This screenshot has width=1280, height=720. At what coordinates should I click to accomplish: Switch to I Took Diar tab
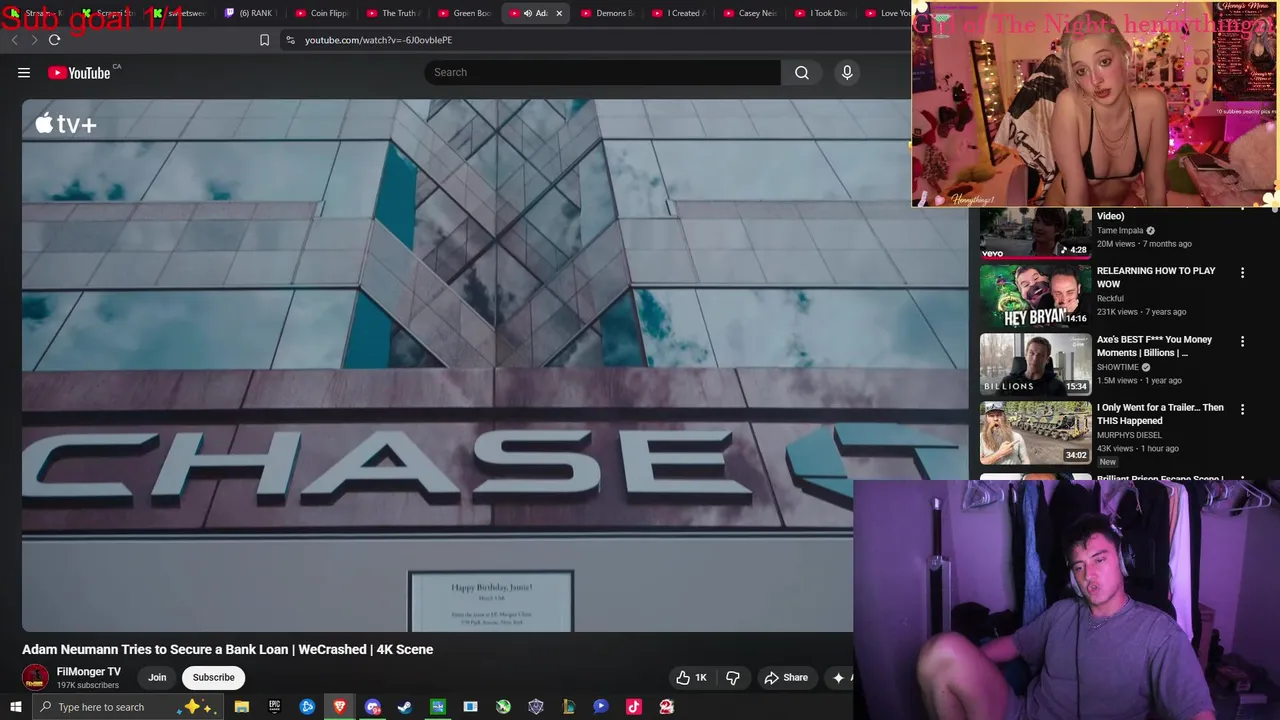point(821,13)
